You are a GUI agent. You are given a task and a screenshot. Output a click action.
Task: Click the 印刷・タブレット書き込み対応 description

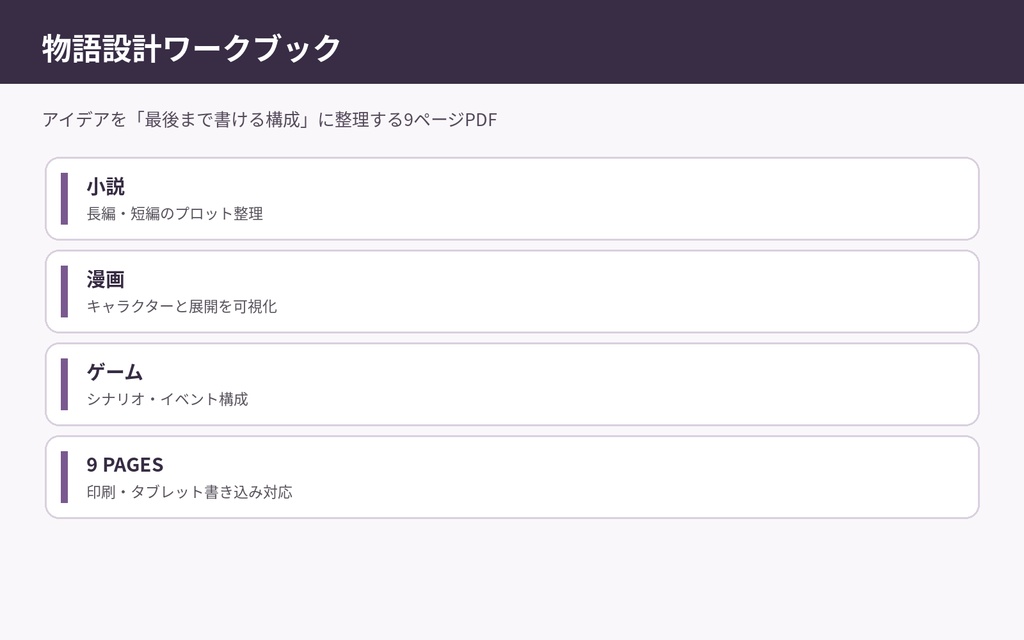click(x=189, y=492)
